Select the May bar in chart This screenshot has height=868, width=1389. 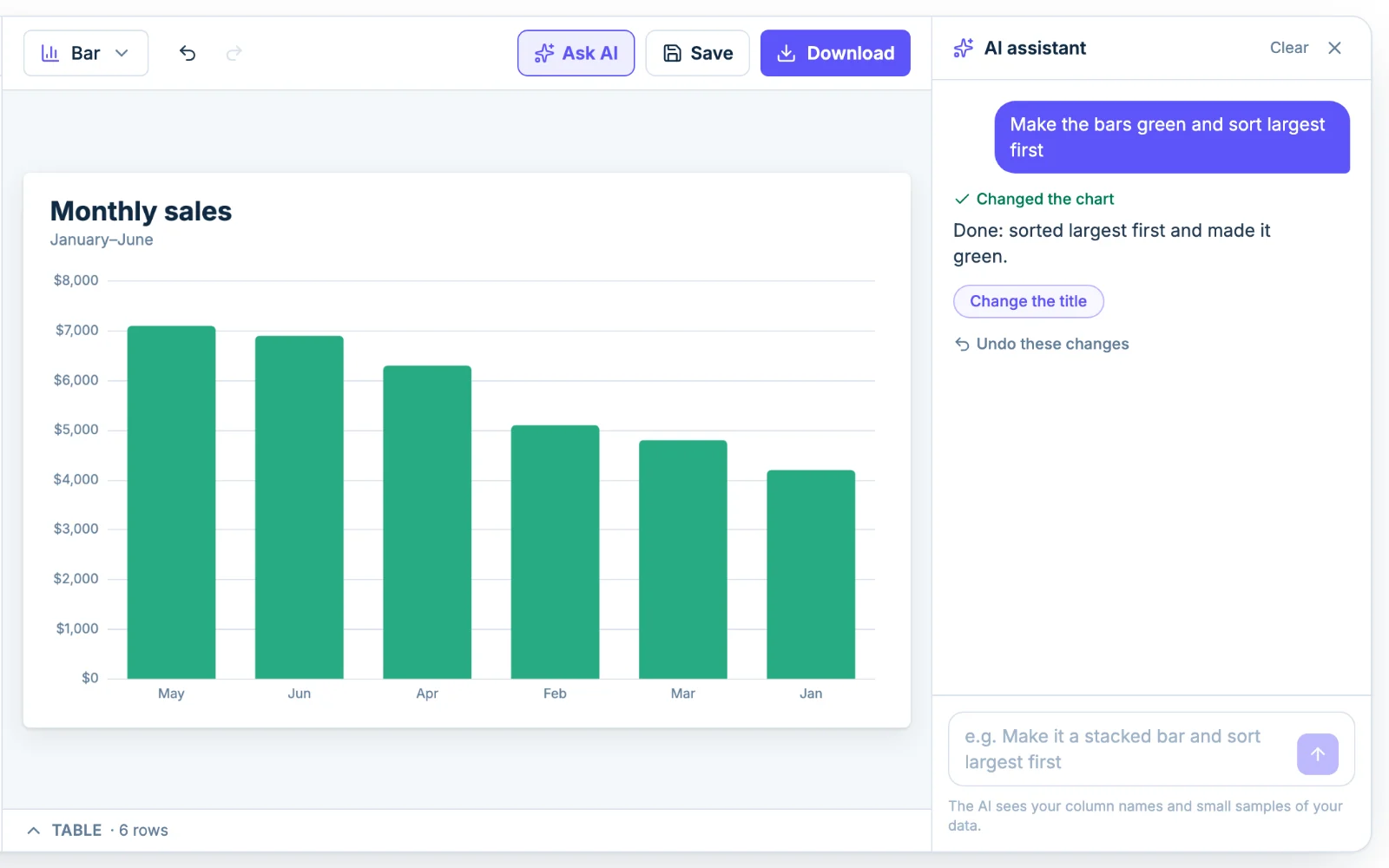171,503
